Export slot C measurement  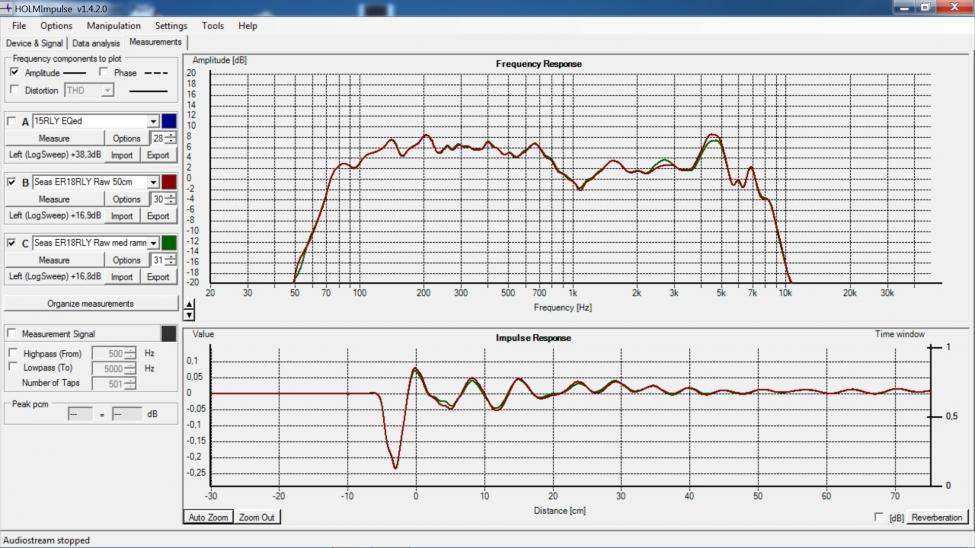[158, 277]
